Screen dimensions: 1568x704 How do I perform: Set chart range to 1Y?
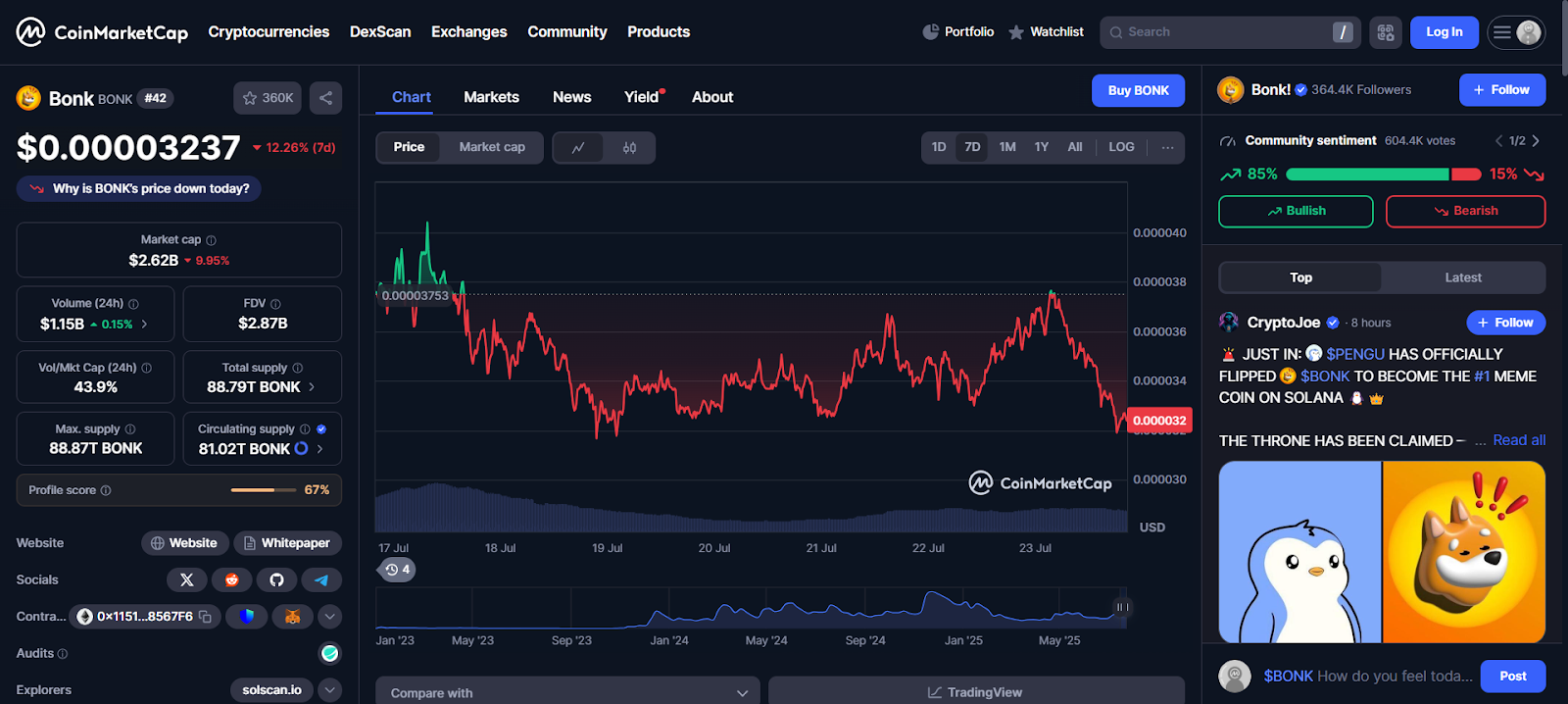click(1042, 147)
